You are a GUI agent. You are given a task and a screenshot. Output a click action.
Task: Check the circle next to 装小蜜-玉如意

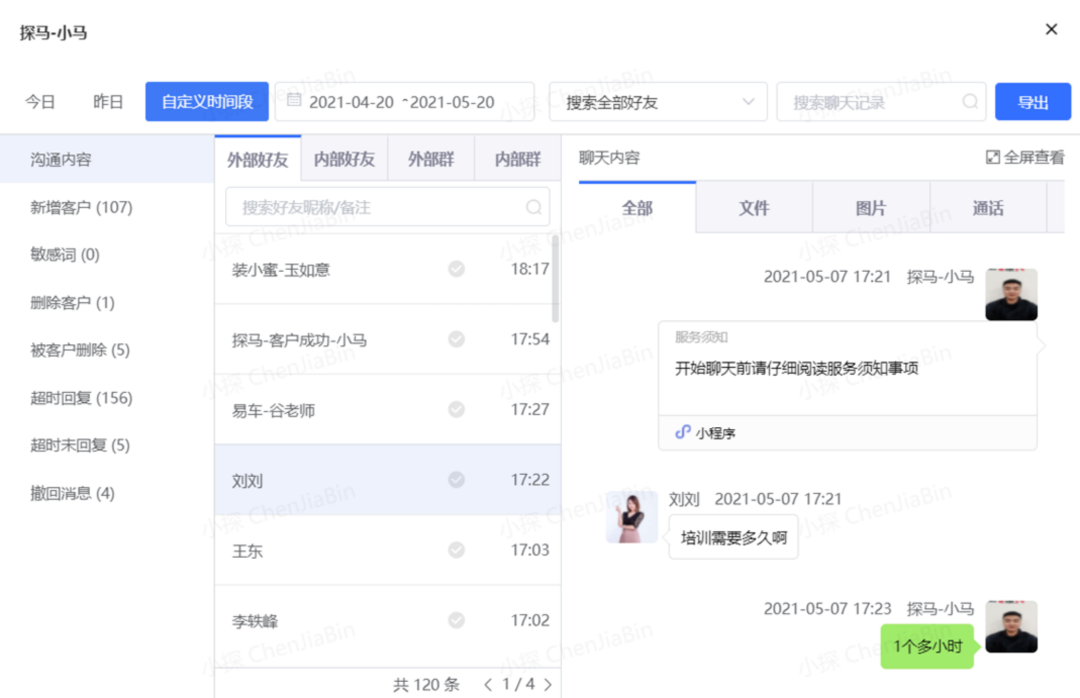click(x=456, y=270)
